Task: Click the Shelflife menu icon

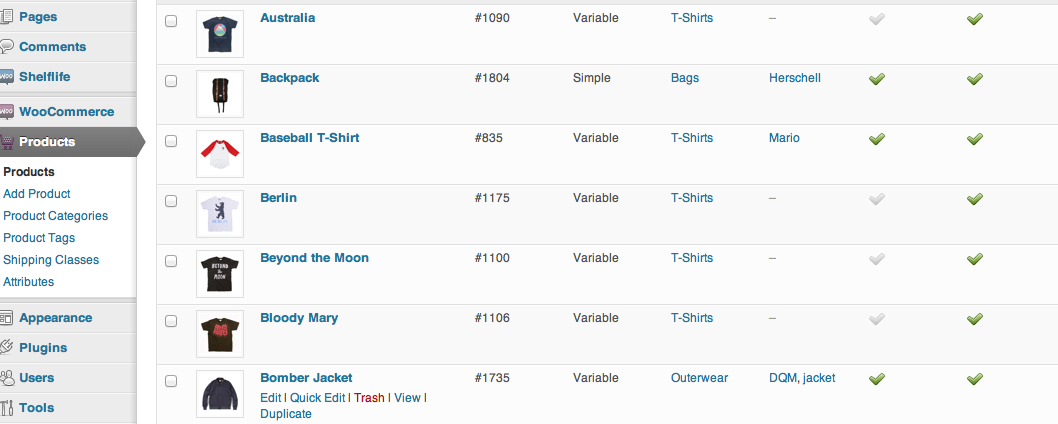Action: [7, 76]
